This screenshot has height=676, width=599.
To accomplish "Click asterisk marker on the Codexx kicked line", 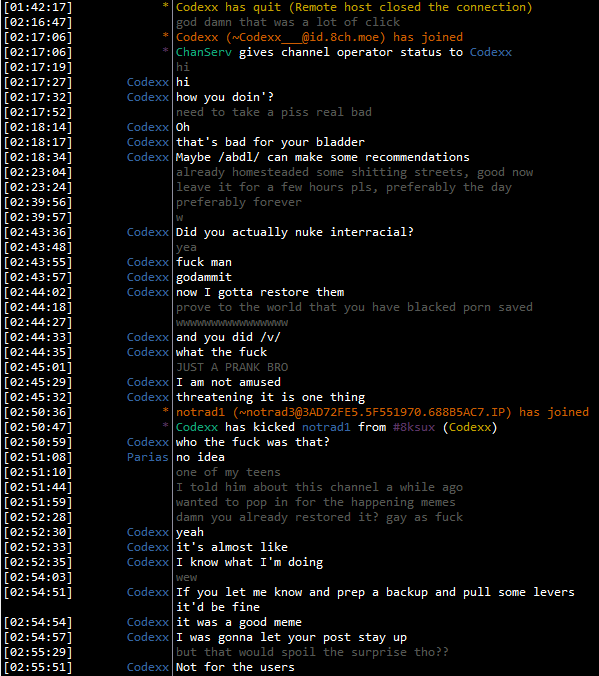I will pos(165,426).
